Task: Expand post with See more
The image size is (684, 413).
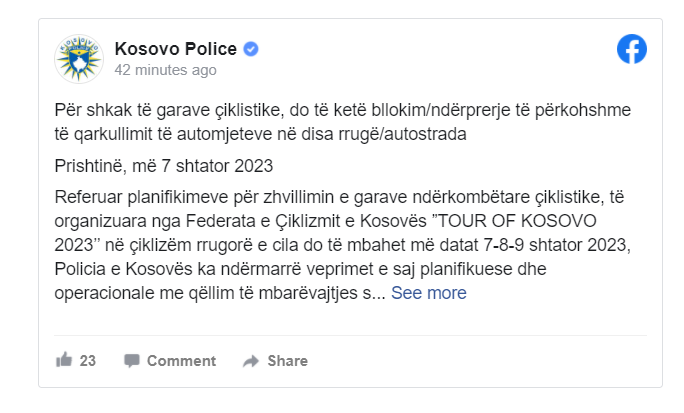Action: [428, 293]
